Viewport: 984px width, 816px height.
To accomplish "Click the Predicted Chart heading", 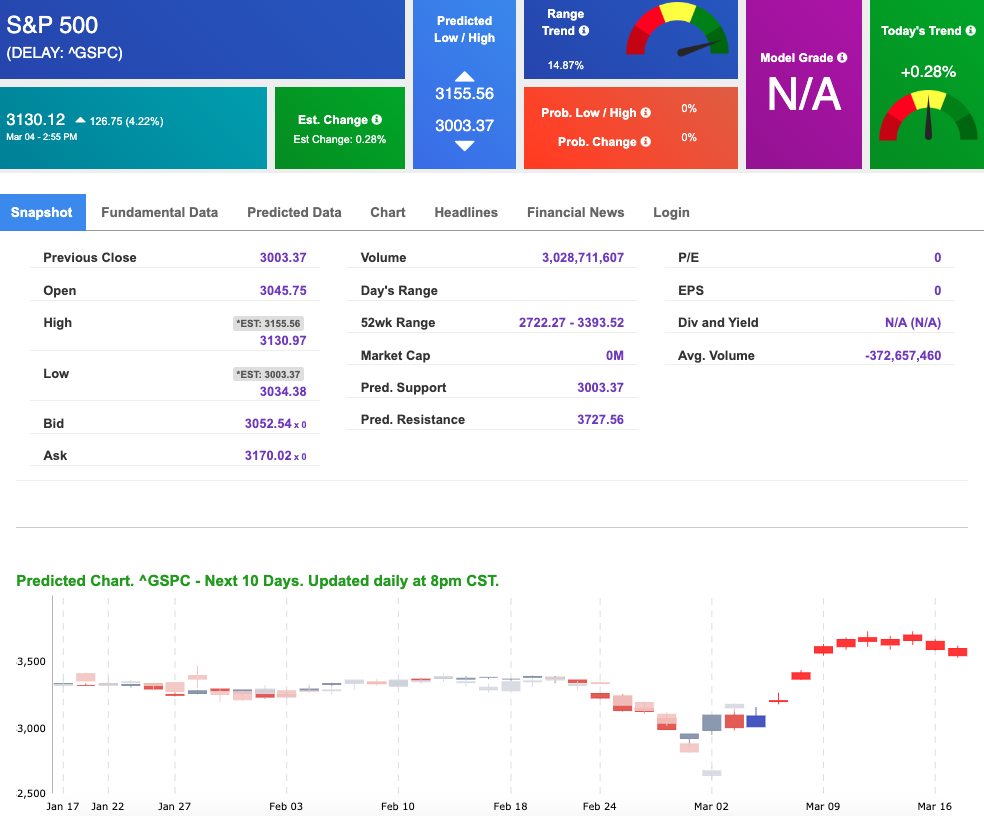I will tap(257, 581).
